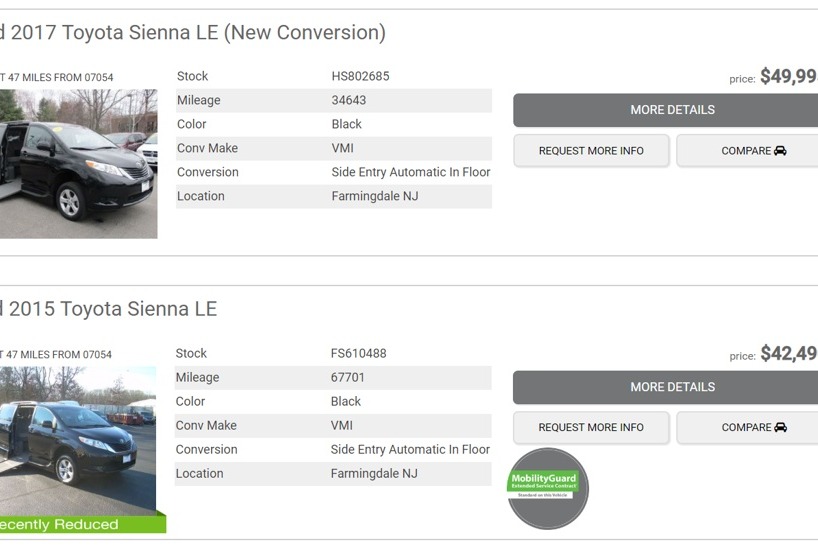Click the $49,99 price of 2017 Sienna
This screenshot has height=546, width=818.
coord(789,76)
